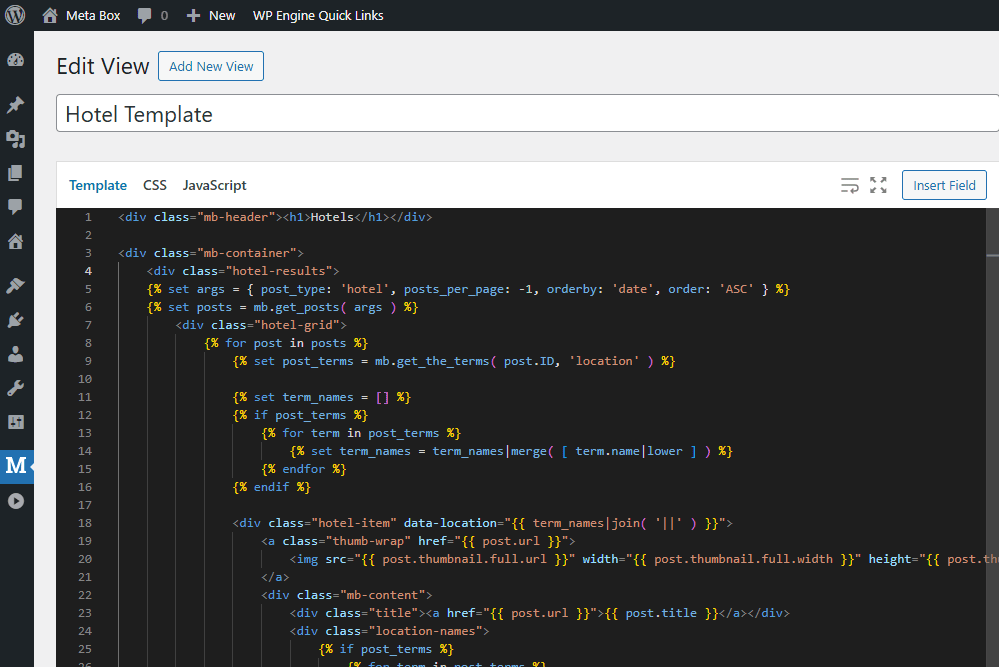Open the Dashboard gauge icon
The height and width of the screenshot is (667, 999).
pyautogui.click(x=16, y=59)
